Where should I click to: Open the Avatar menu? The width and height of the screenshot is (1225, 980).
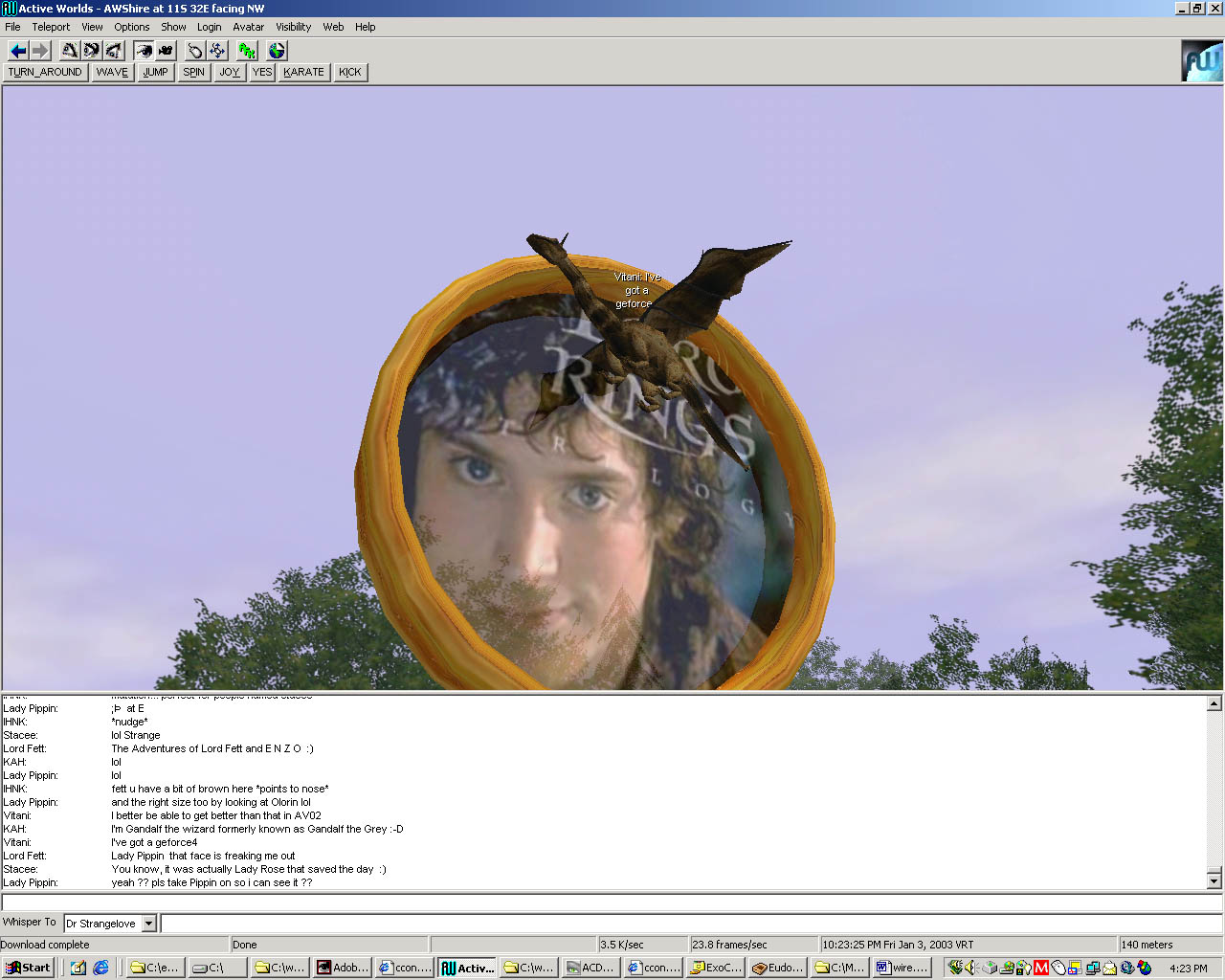(248, 27)
